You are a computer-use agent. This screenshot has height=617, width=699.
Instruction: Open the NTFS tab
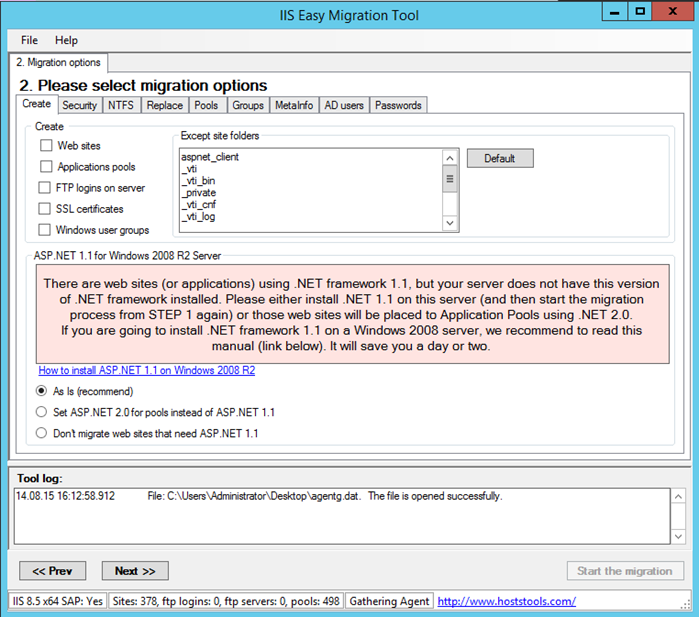(121, 105)
